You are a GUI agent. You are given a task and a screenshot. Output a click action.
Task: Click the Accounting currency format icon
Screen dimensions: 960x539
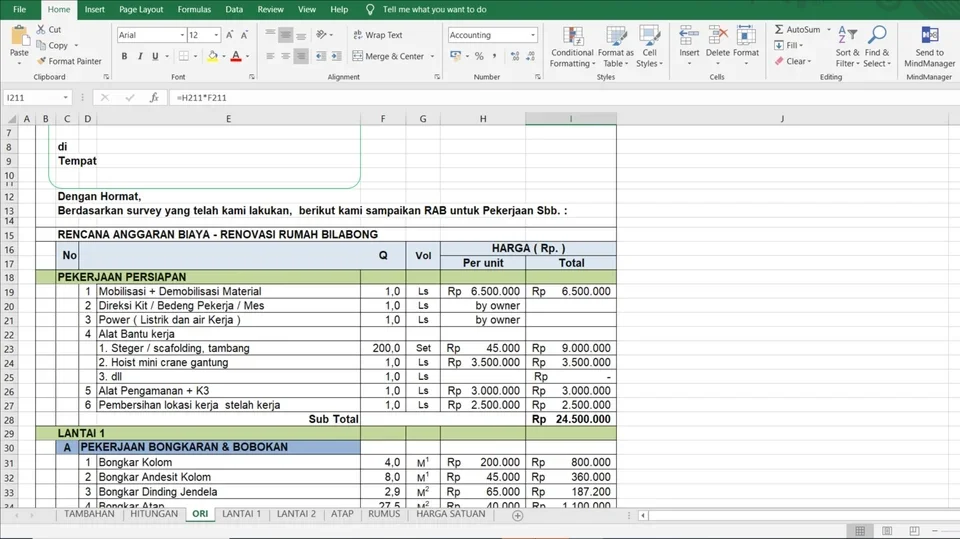(x=456, y=56)
